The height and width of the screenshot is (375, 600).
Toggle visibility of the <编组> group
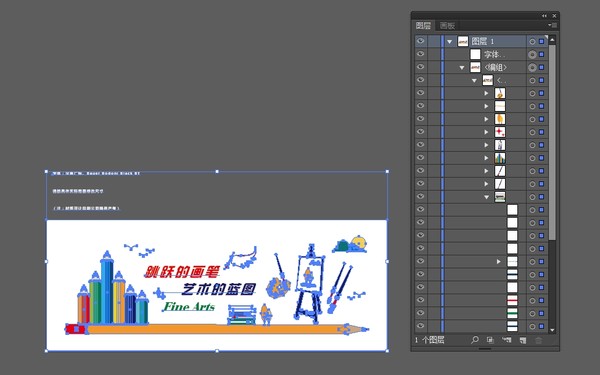[x=421, y=67]
